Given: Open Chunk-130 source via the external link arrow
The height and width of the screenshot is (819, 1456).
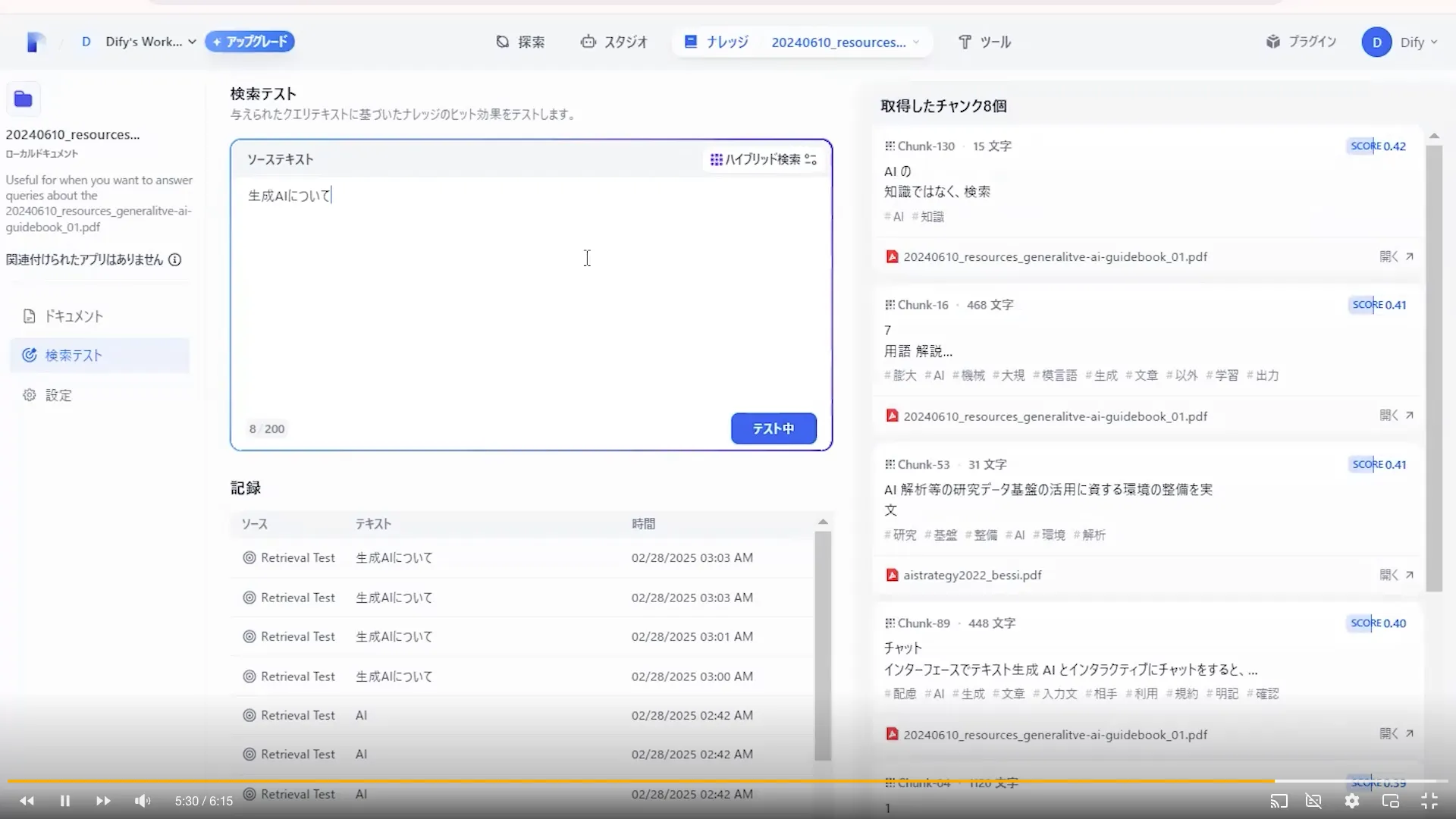Looking at the screenshot, I should [1410, 256].
